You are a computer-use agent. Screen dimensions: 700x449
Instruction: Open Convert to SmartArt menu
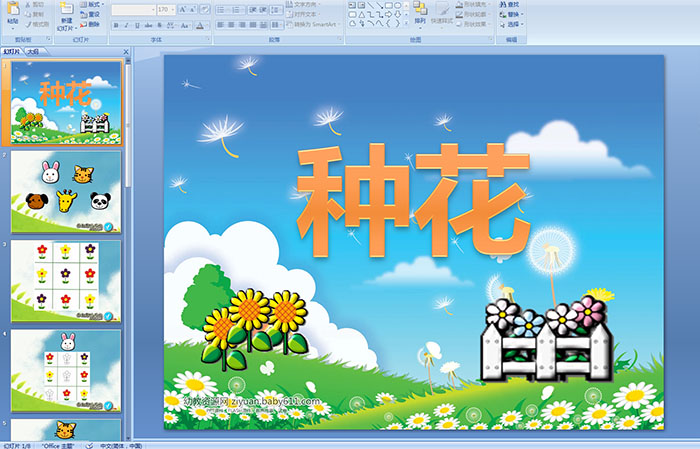314,24
